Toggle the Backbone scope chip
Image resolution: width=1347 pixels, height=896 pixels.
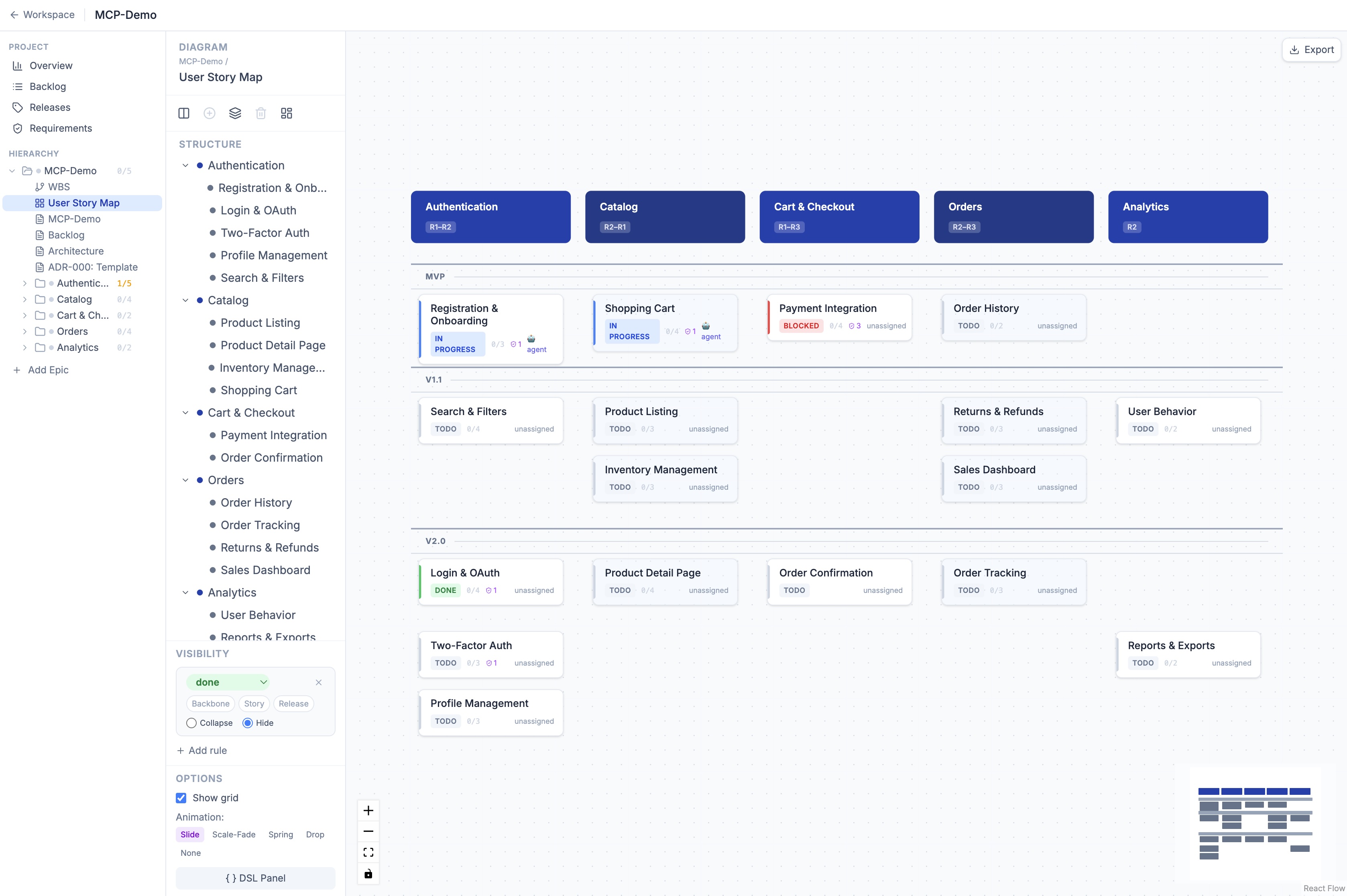click(x=210, y=703)
